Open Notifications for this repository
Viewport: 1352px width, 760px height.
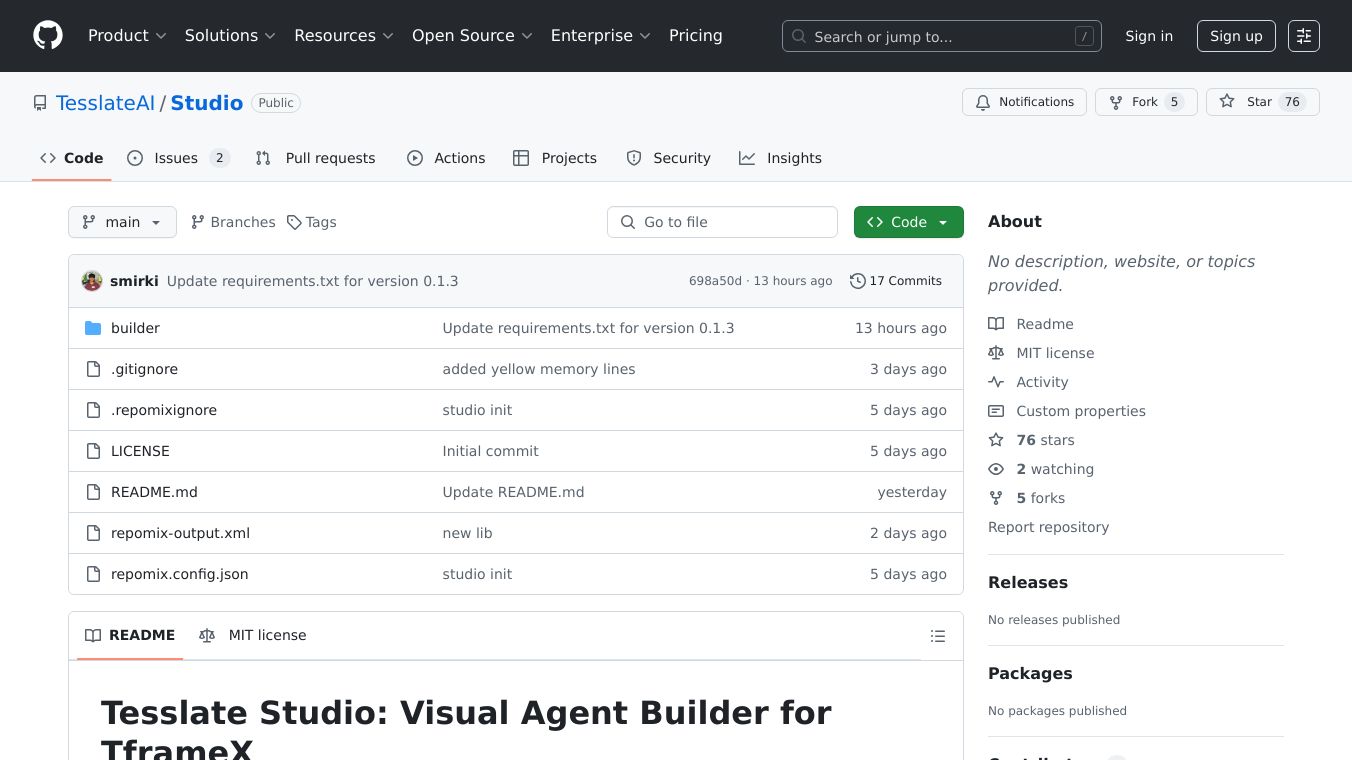pyautogui.click(x=1024, y=102)
